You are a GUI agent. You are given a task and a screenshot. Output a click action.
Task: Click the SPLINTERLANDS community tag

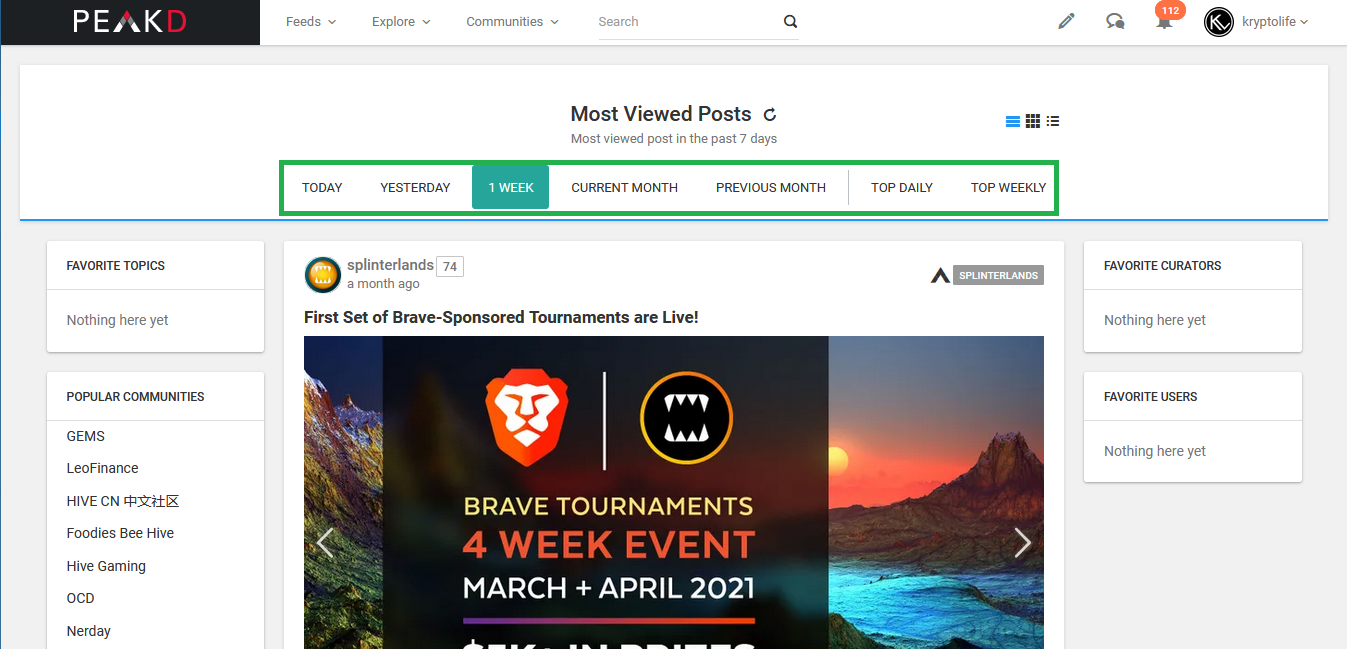(998, 275)
